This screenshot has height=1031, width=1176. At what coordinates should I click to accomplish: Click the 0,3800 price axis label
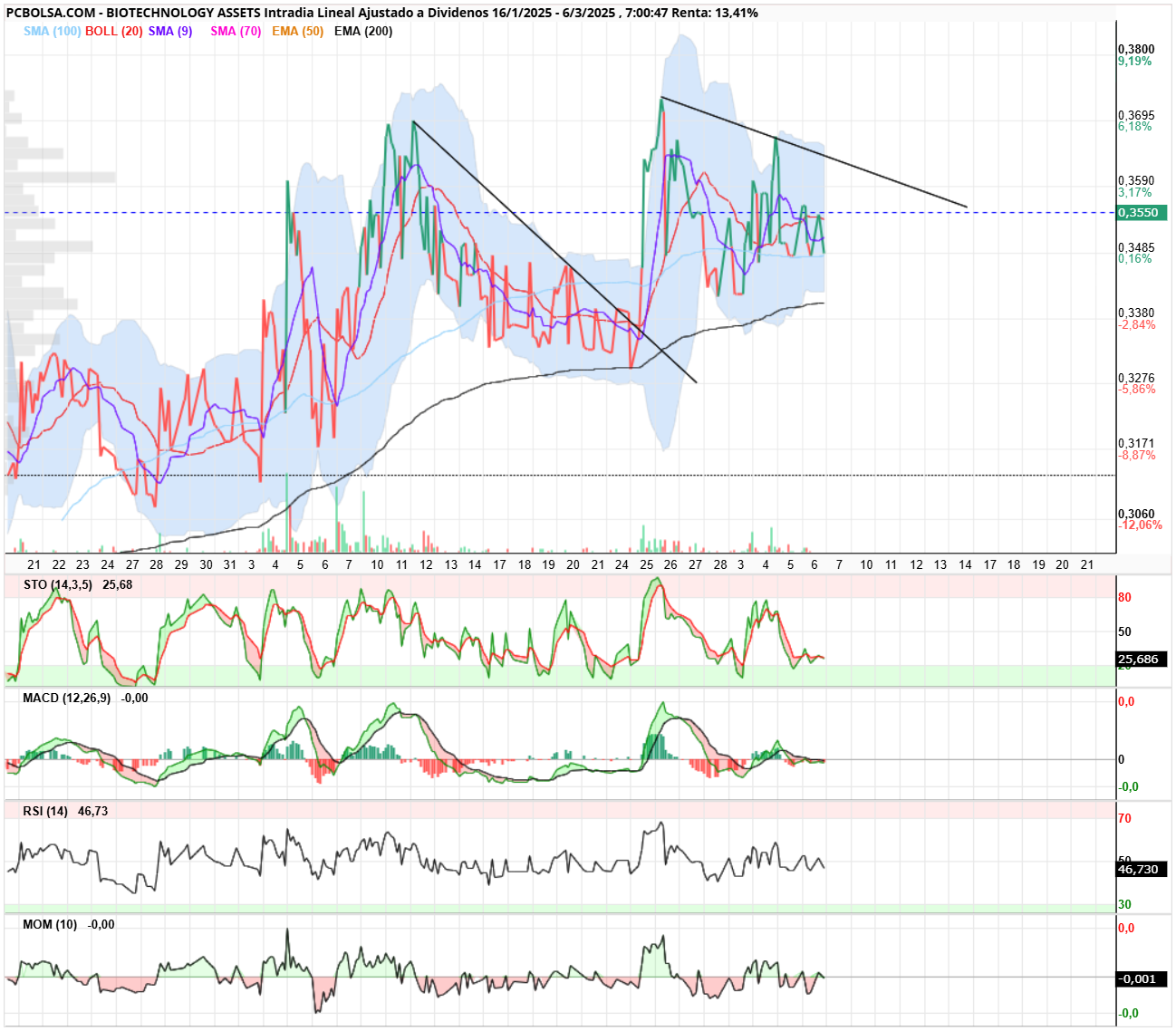1136,49
